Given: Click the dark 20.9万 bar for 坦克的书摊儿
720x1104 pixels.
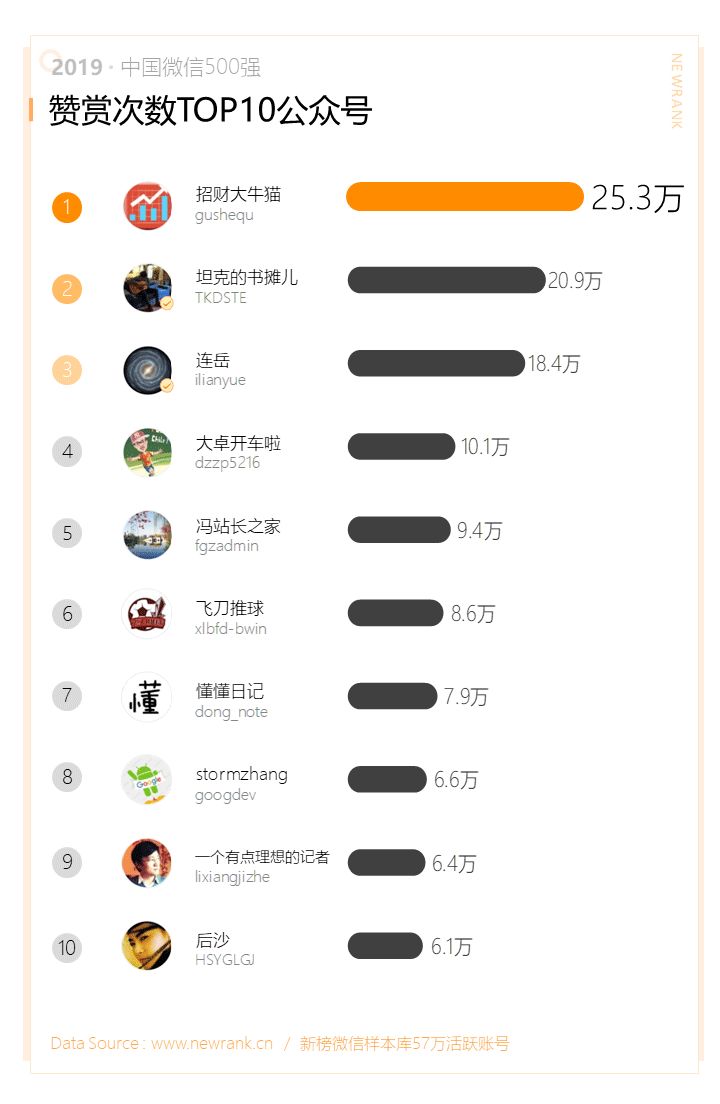Looking at the screenshot, I should [446, 280].
